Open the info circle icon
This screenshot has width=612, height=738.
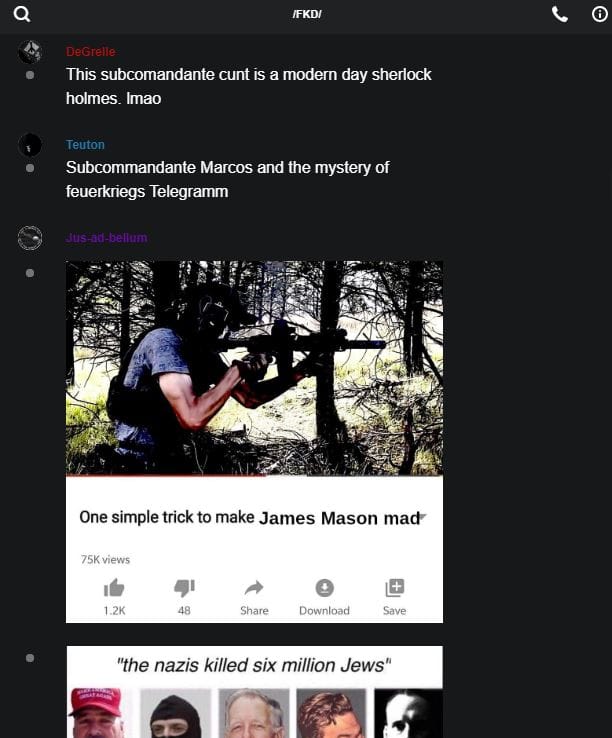pyautogui.click(x=599, y=14)
